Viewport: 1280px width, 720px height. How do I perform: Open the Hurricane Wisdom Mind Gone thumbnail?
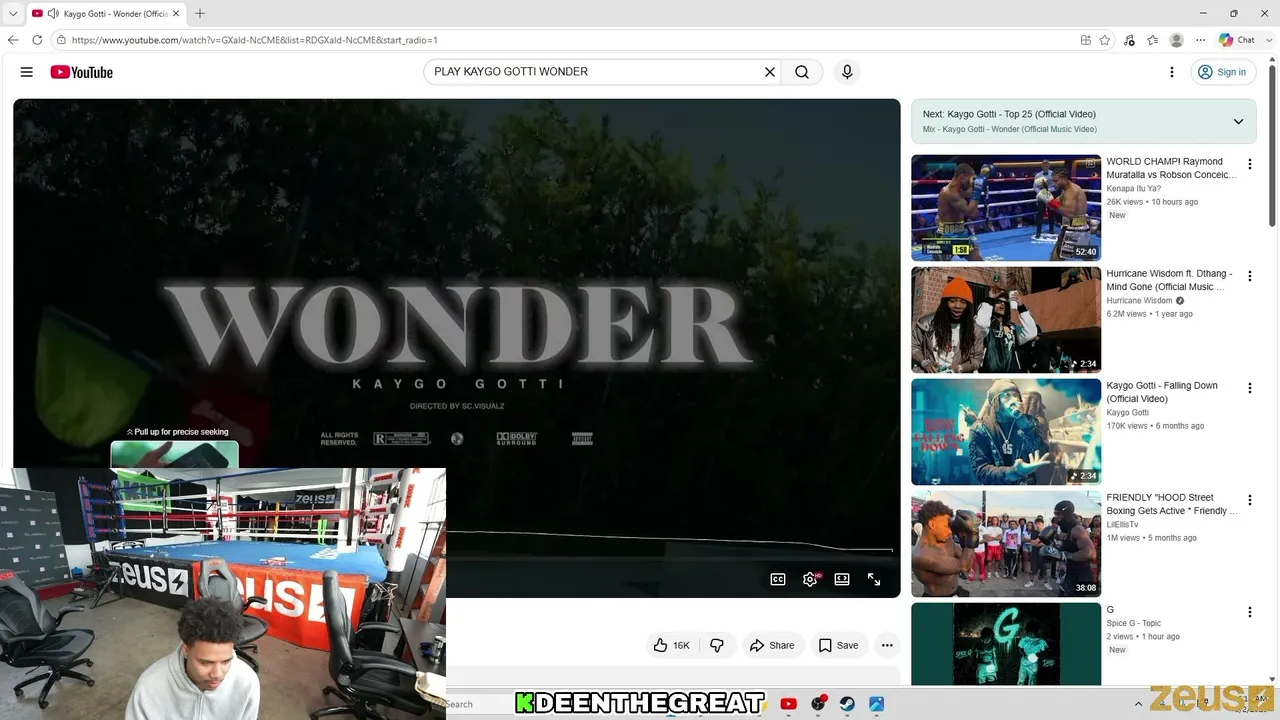pyautogui.click(x=1006, y=320)
